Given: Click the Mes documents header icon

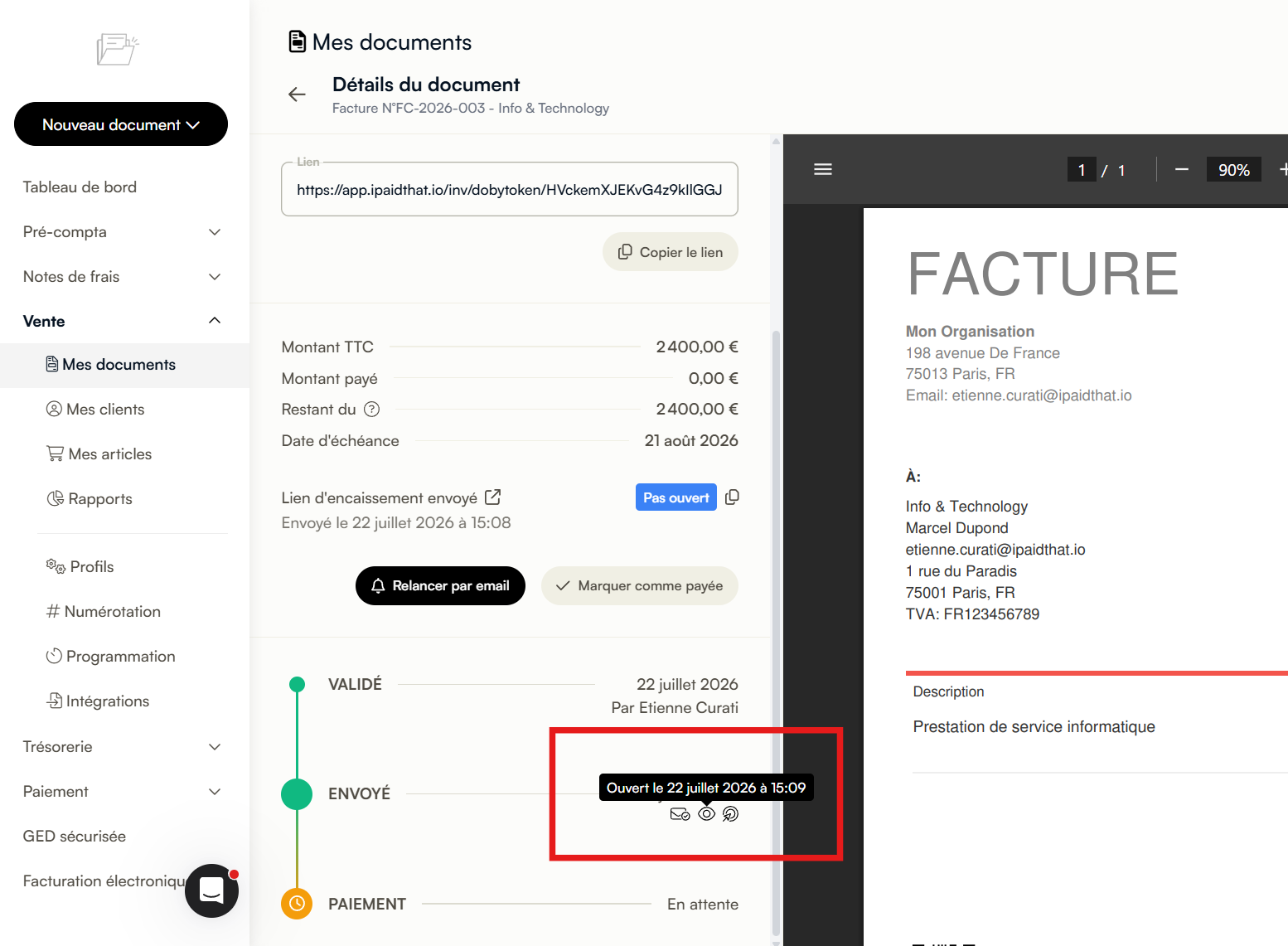Looking at the screenshot, I should [x=297, y=41].
